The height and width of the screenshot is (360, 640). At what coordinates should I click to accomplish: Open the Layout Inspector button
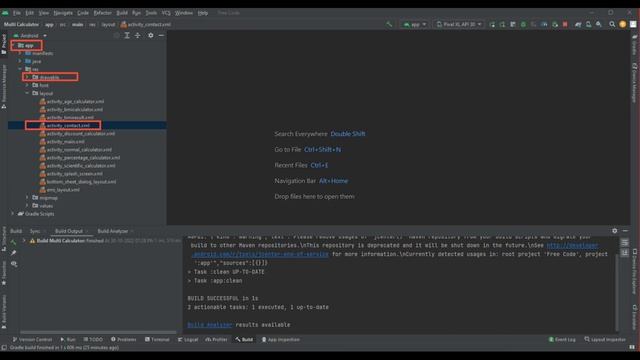click(x=605, y=339)
